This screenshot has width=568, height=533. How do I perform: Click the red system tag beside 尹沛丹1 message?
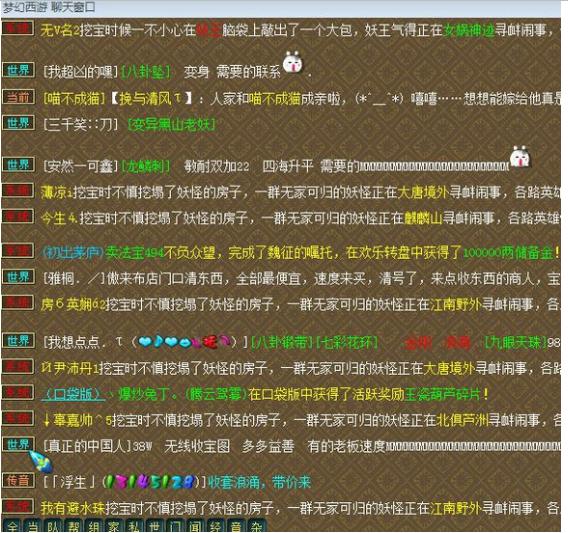point(18,366)
